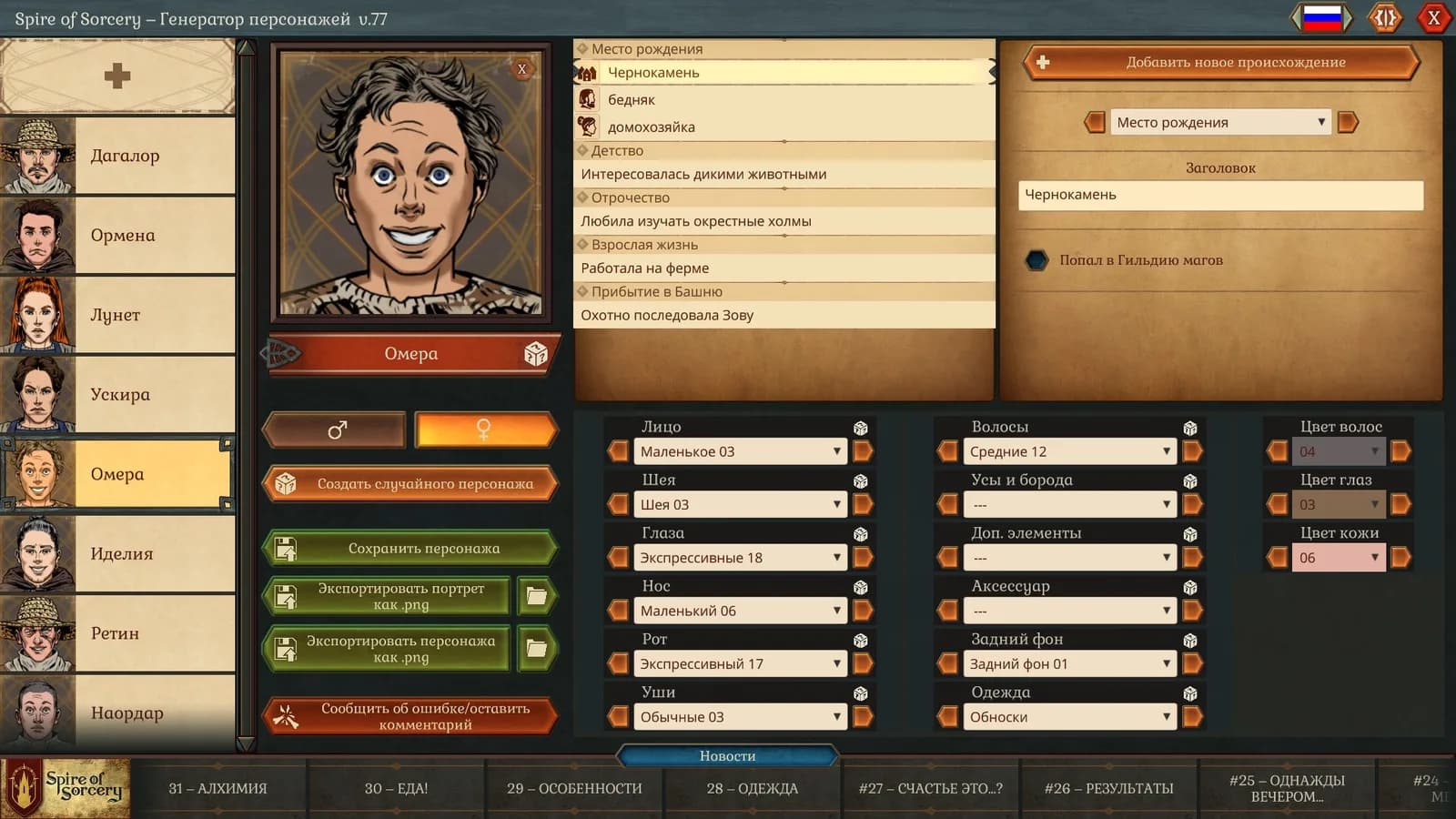
Task: Open news tab #26 – РЕЗУЛЬТАТЫ
Action: [x=1108, y=789]
